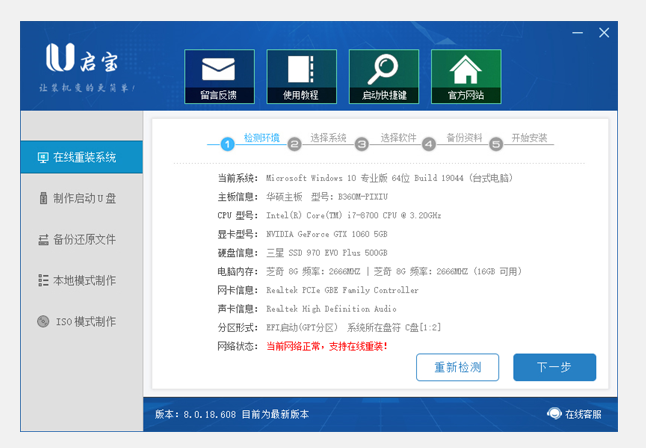Switch to 选择软件 step tab

(398, 138)
